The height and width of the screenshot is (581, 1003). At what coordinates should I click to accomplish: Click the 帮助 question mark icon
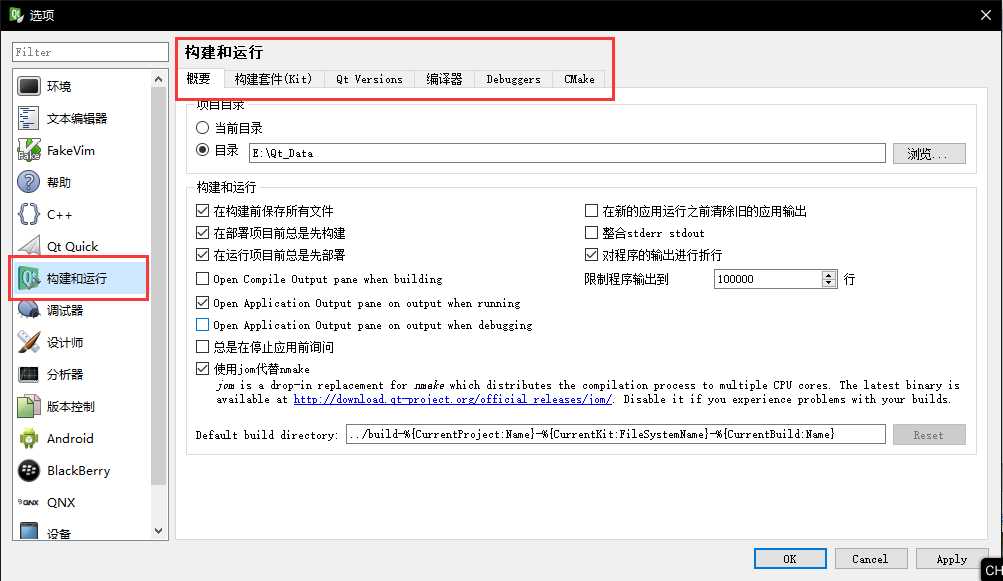coord(29,182)
